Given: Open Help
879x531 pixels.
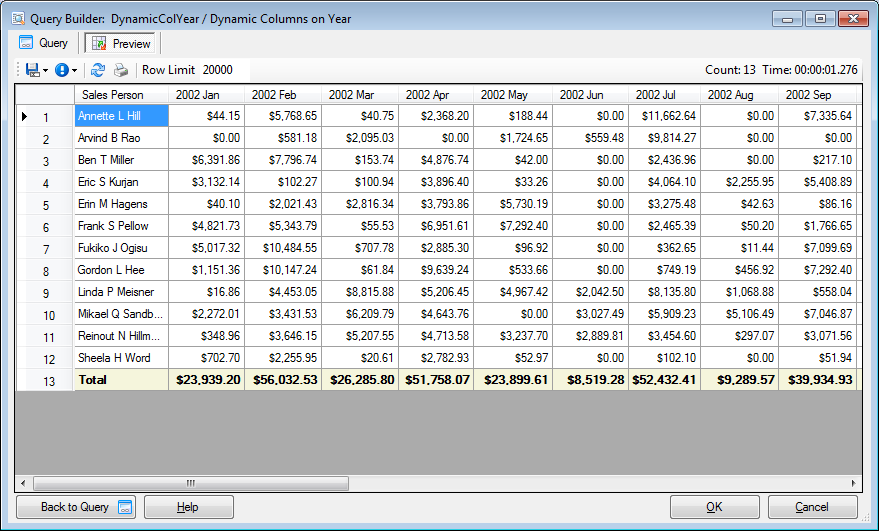Looking at the screenshot, I should tap(188, 507).
